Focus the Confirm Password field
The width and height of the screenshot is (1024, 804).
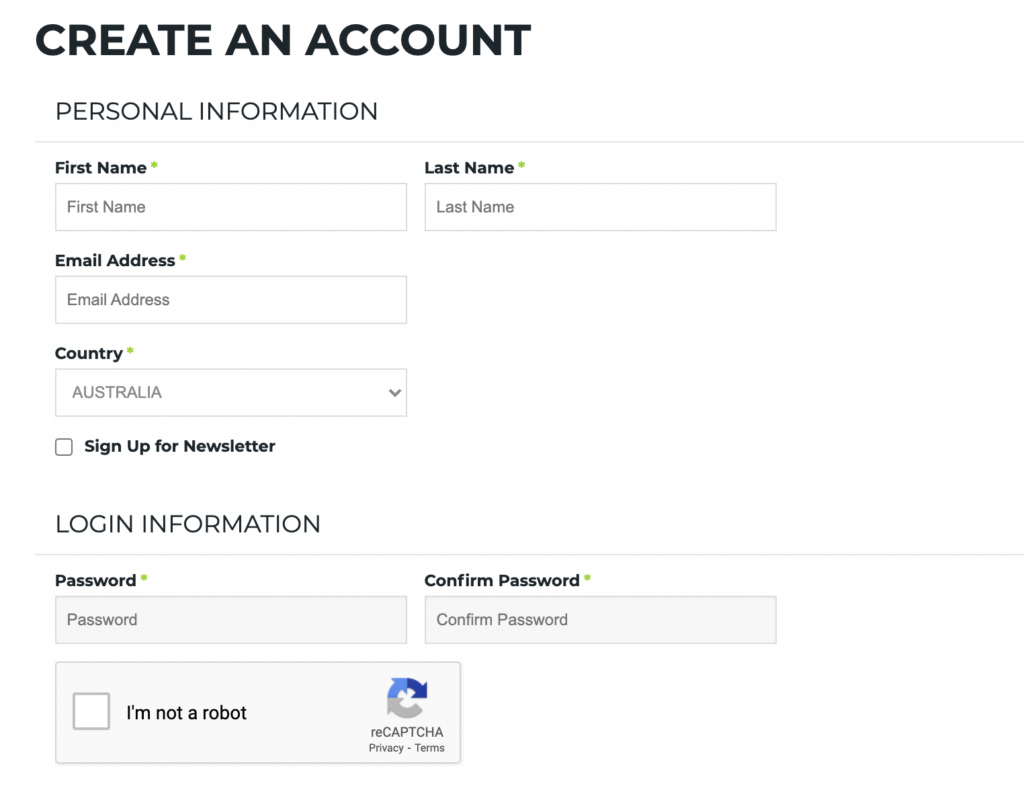click(600, 620)
